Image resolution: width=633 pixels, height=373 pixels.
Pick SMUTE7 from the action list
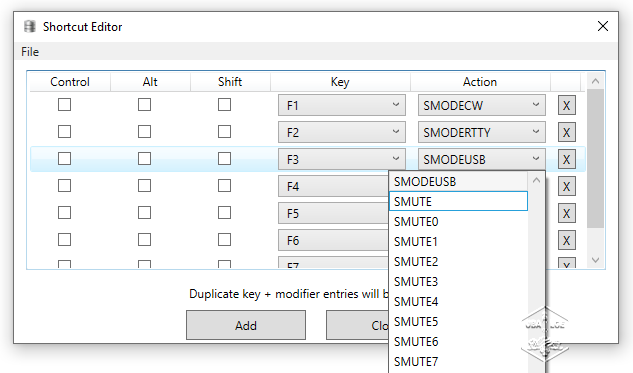click(458, 362)
